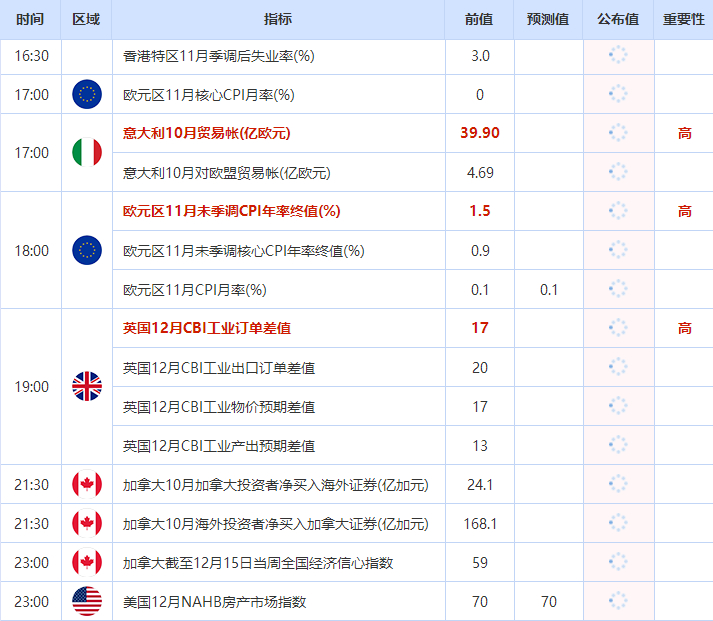Click the 18:00 time cell
Image resolution: width=713 pixels, height=621 pixels.
[x=31, y=250]
